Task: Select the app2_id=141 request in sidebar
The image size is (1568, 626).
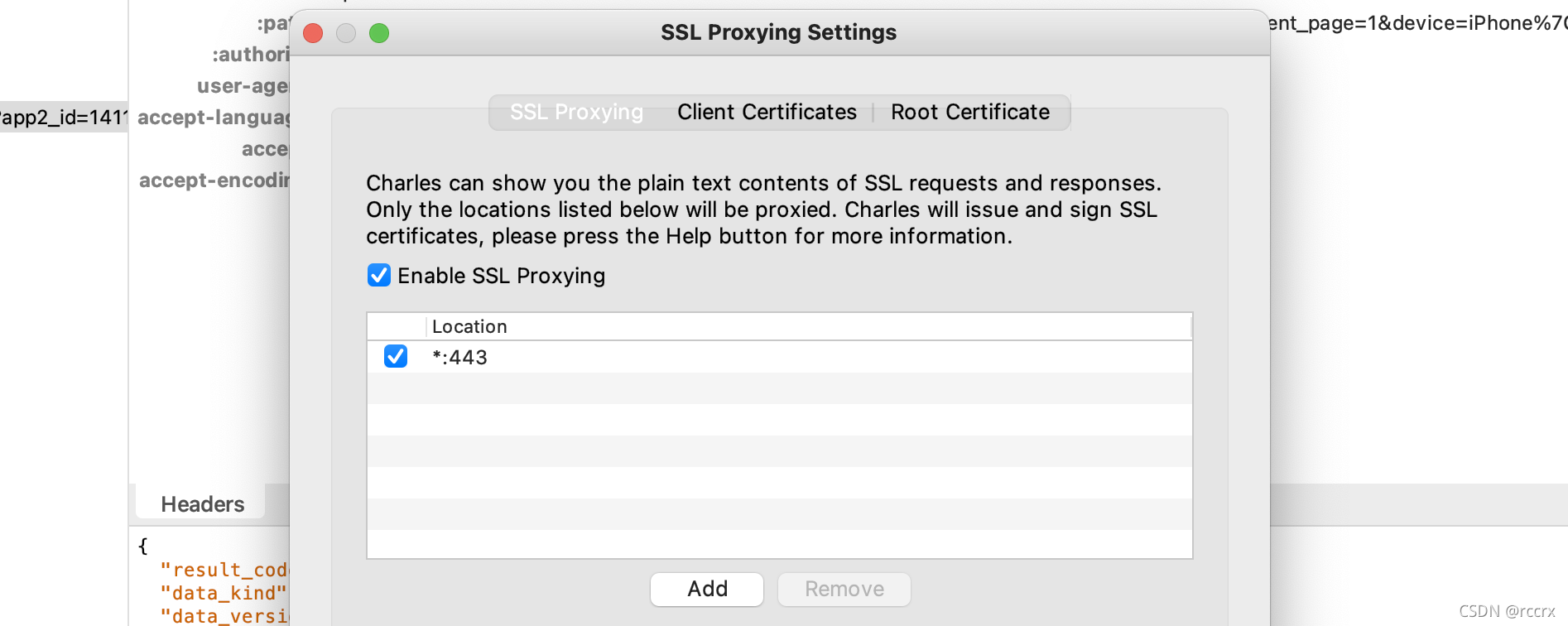Action: 64,117
